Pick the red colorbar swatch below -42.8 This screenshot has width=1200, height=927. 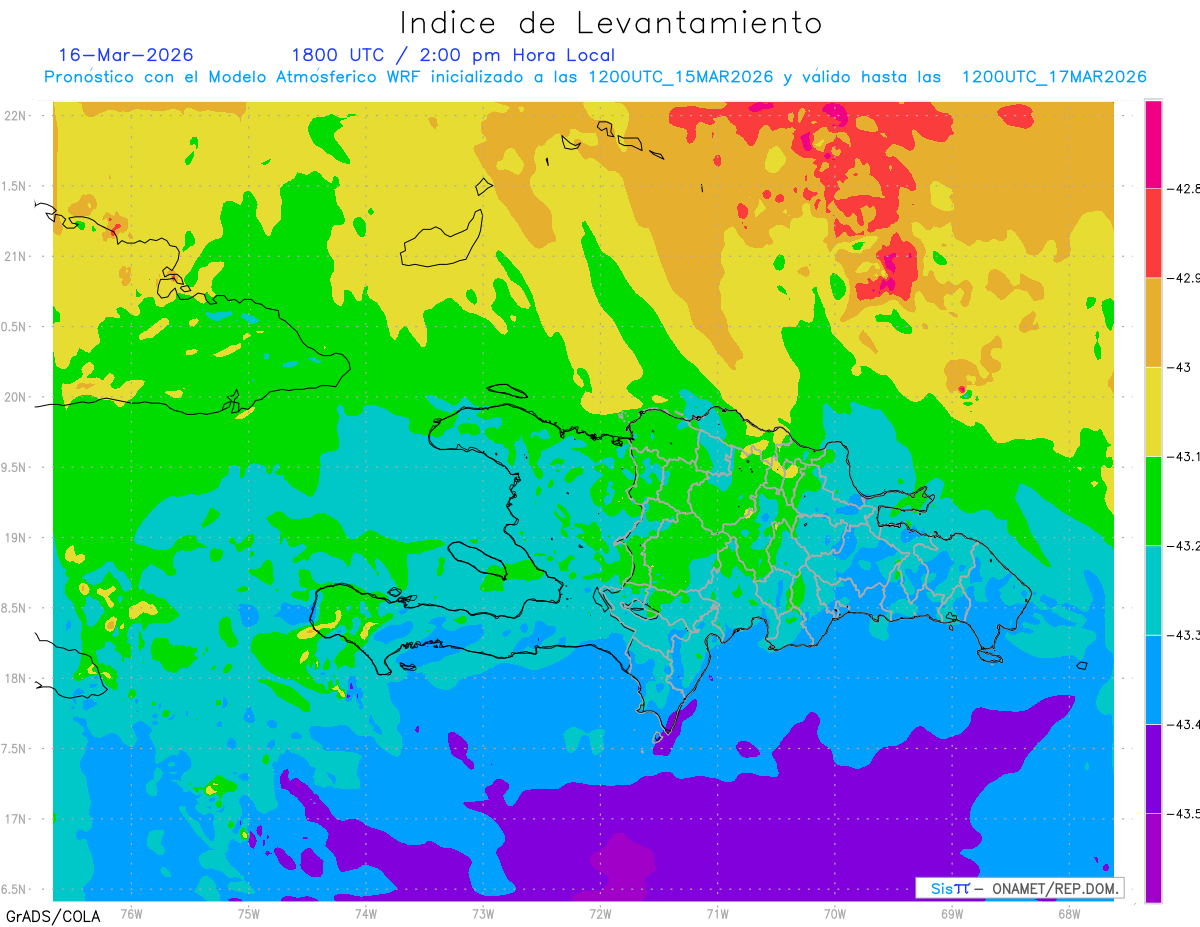(1154, 233)
